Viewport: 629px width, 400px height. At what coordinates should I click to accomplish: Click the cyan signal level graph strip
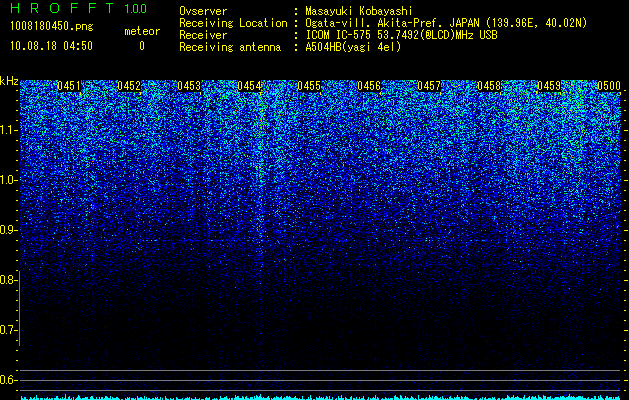(320, 397)
